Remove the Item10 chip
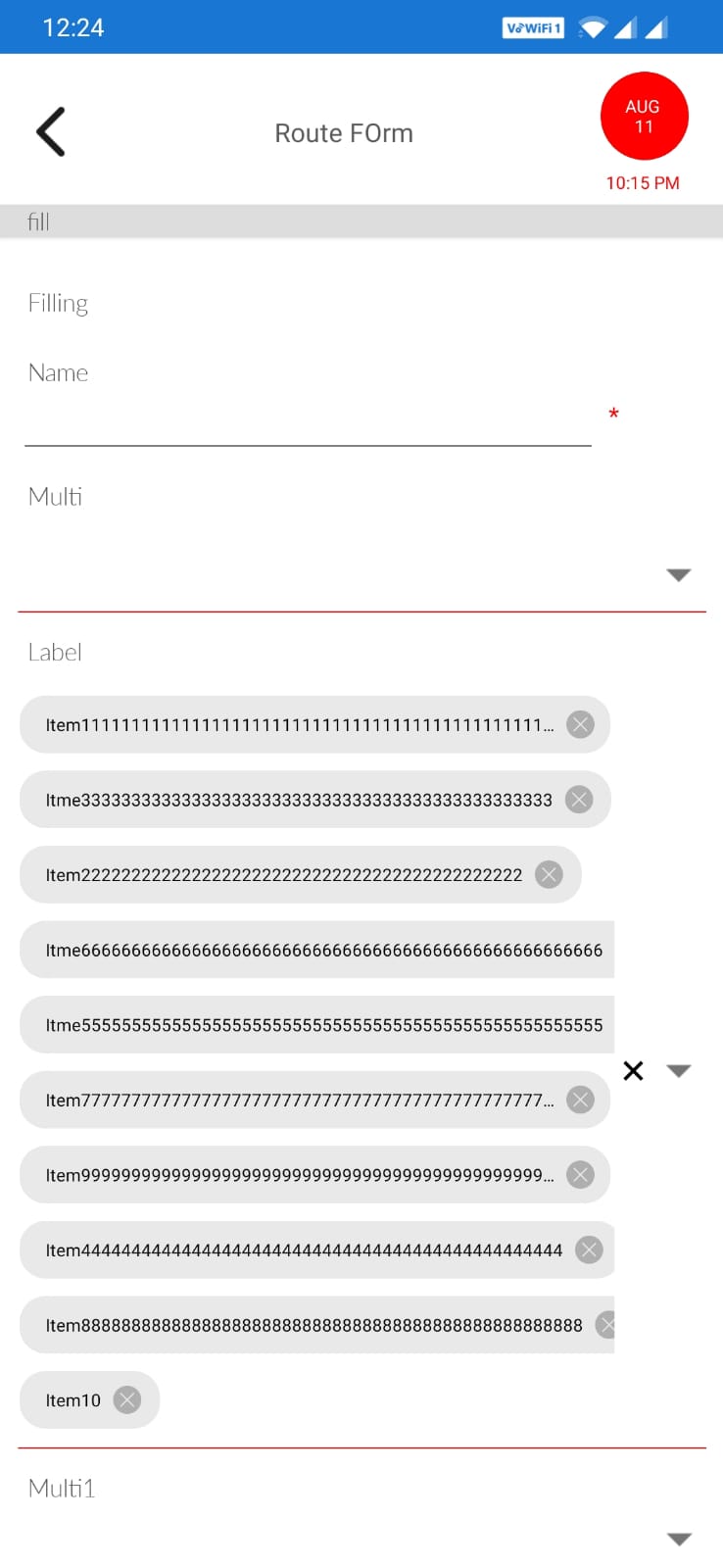 coord(127,1399)
